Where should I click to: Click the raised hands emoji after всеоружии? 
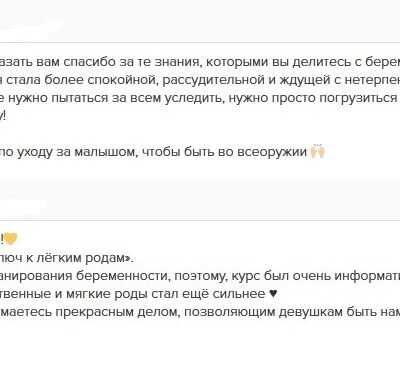[x=317, y=151]
